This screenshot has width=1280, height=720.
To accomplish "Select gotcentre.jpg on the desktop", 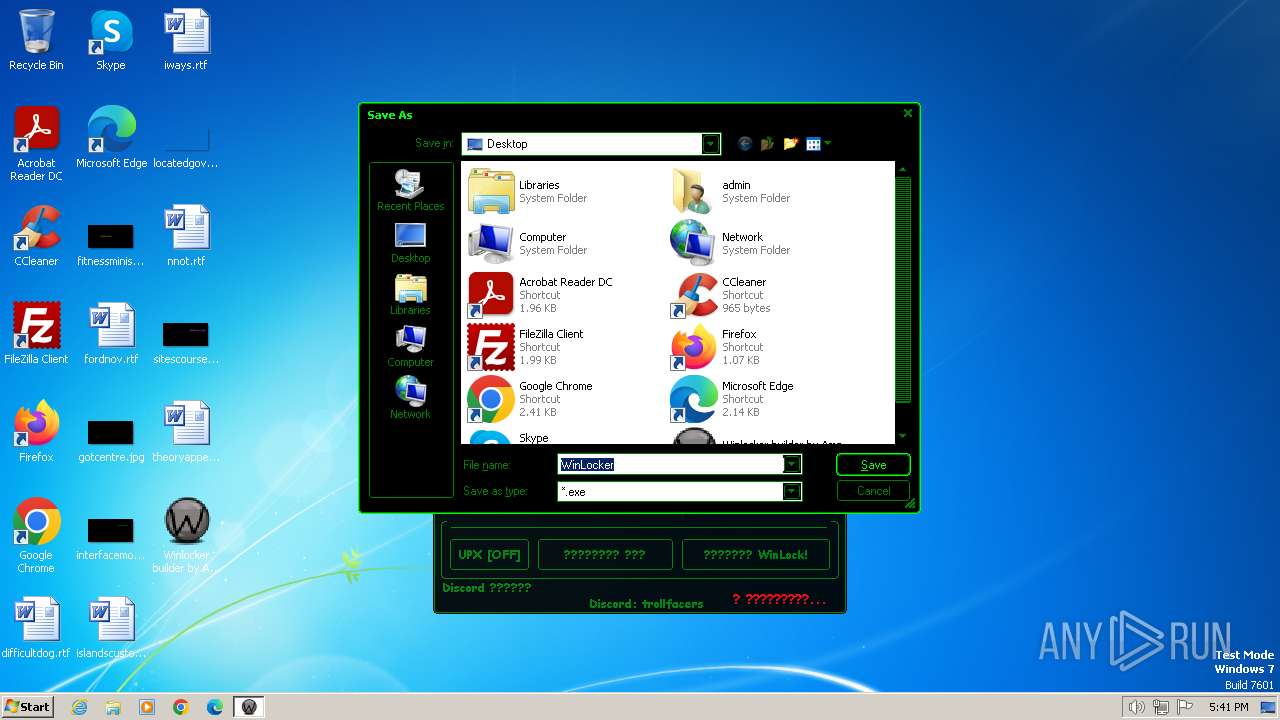I will 111,438.
